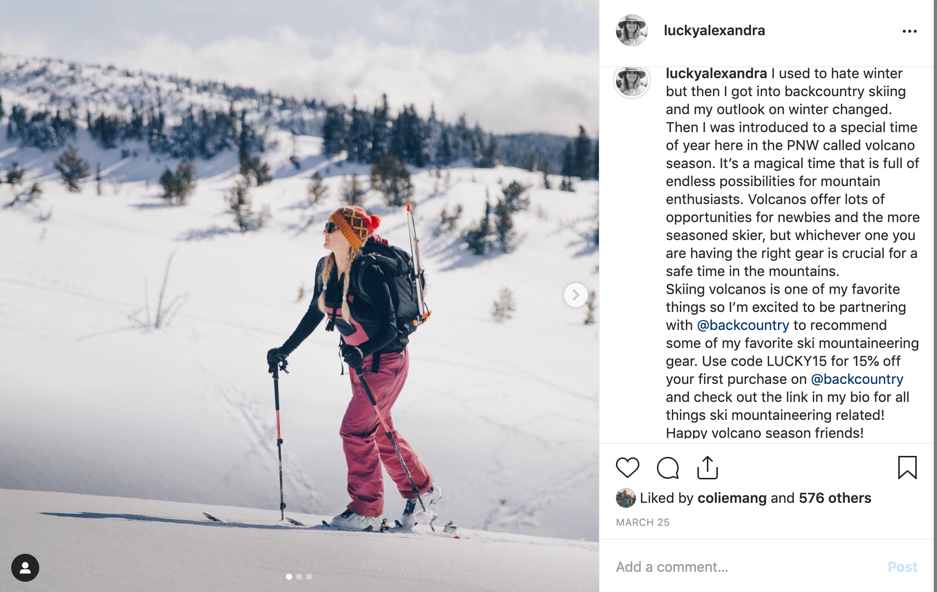Click avatar beside the caption text

click(632, 81)
